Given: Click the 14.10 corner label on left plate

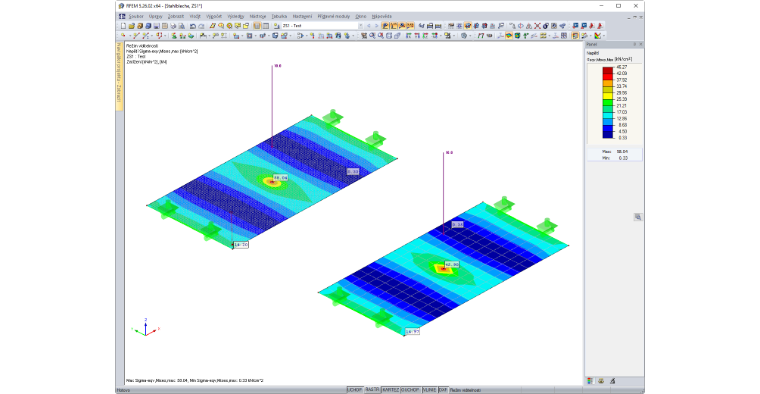Looking at the screenshot, I should click(241, 245).
